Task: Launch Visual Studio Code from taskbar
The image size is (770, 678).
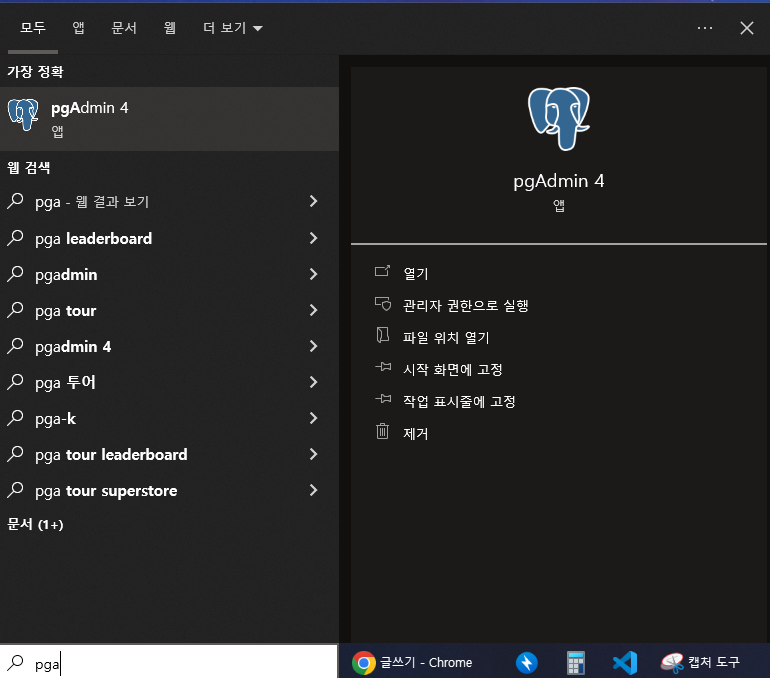Action: tap(625, 663)
